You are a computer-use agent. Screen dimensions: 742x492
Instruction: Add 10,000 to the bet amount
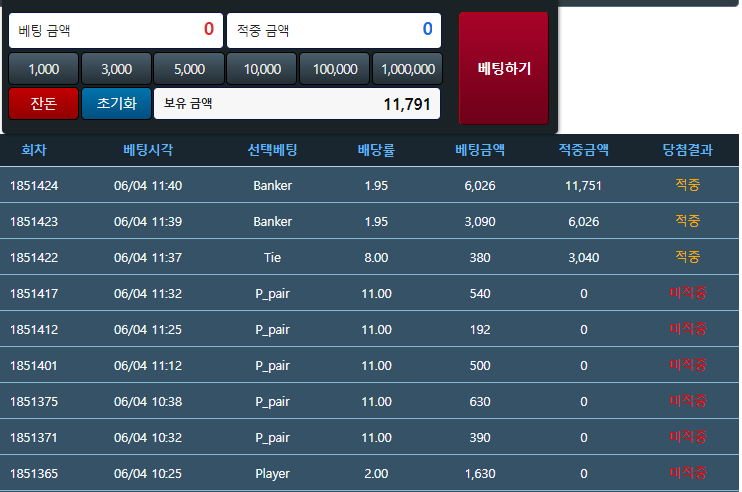(262, 69)
